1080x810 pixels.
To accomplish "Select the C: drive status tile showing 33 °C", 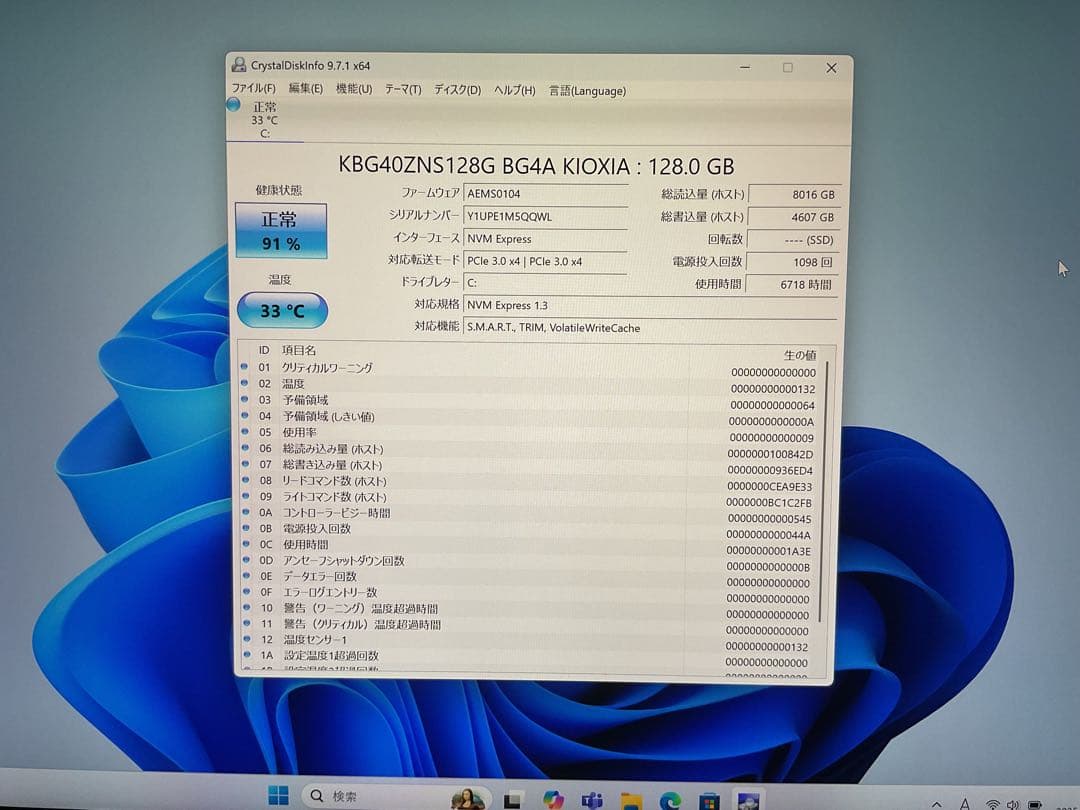I will click(x=266, y=120).
